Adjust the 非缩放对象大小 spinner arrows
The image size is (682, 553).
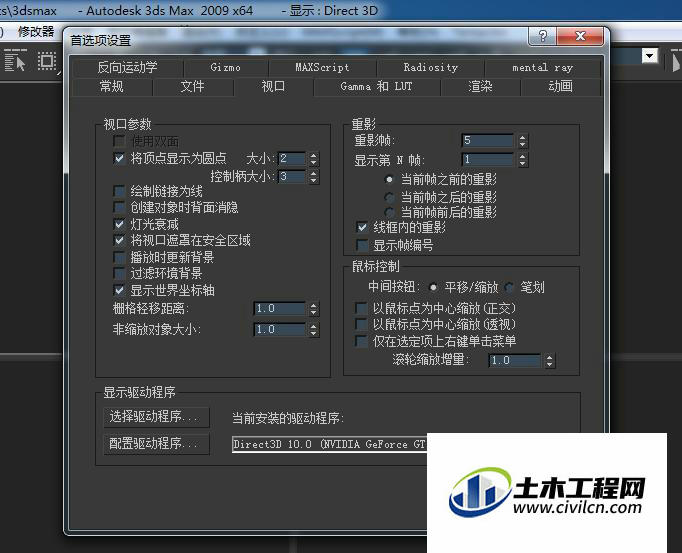pyautogui.click(x=314, y=329)
